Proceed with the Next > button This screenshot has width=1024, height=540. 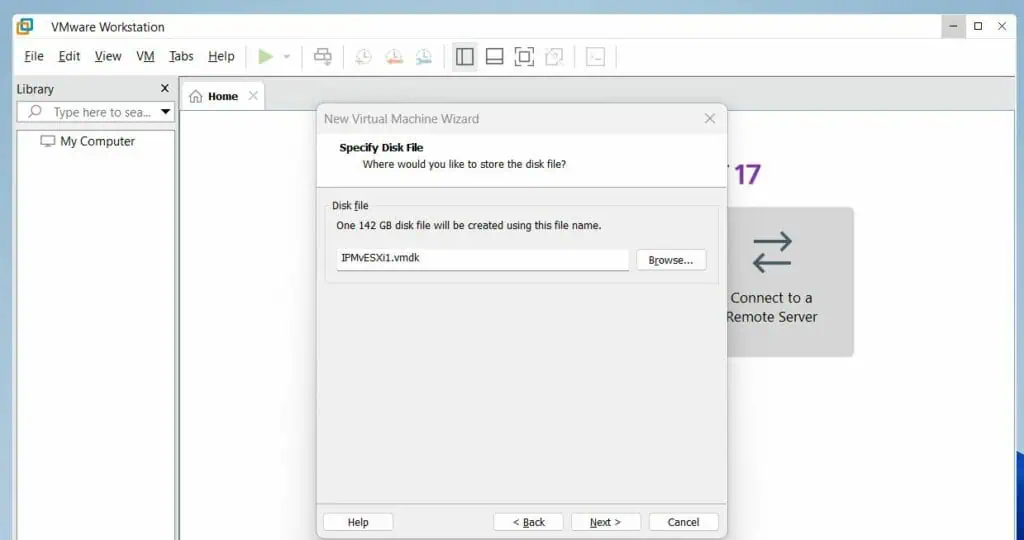coord(605,522)
